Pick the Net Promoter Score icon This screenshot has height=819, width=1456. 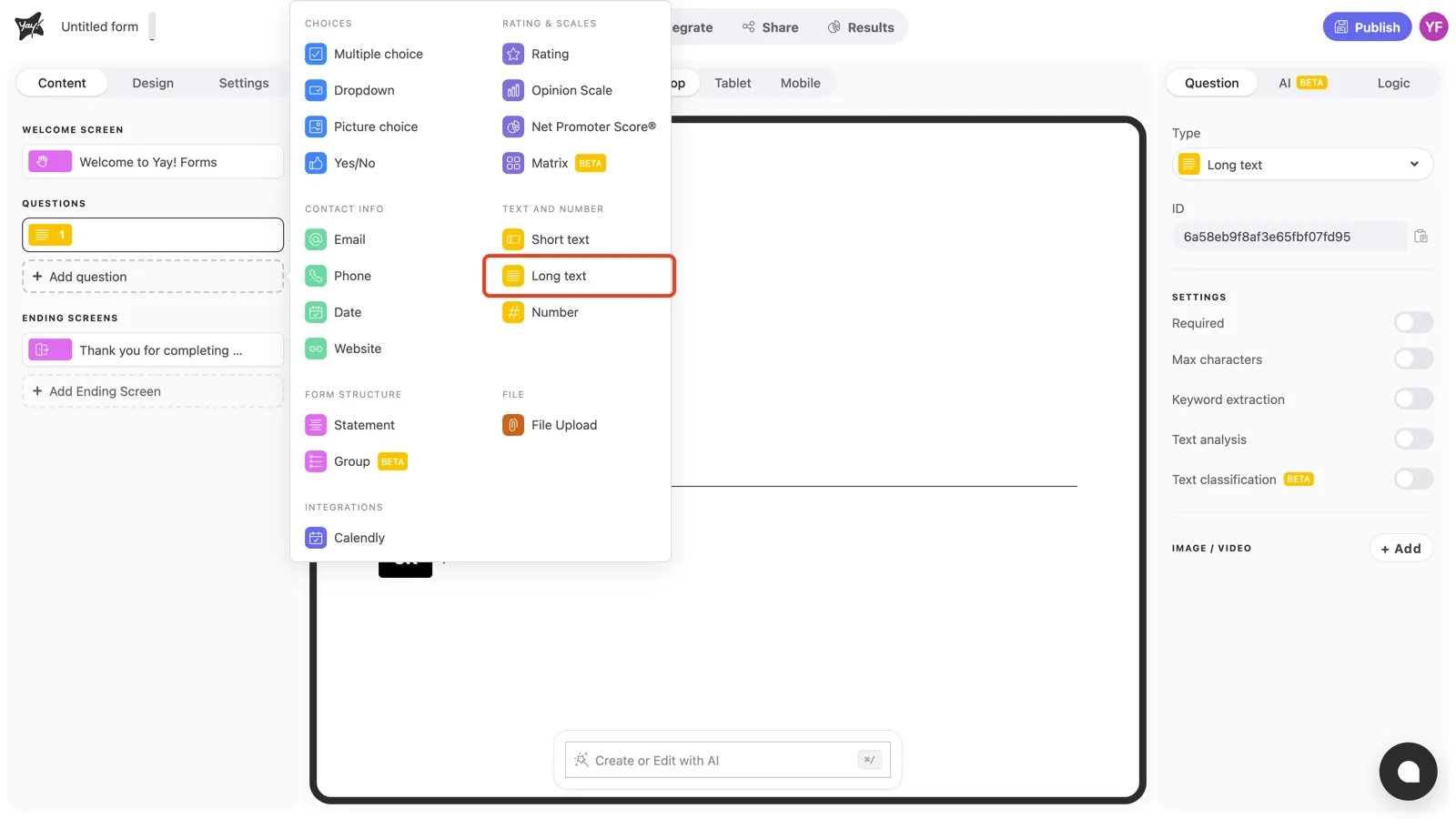(x=513, y=126)
